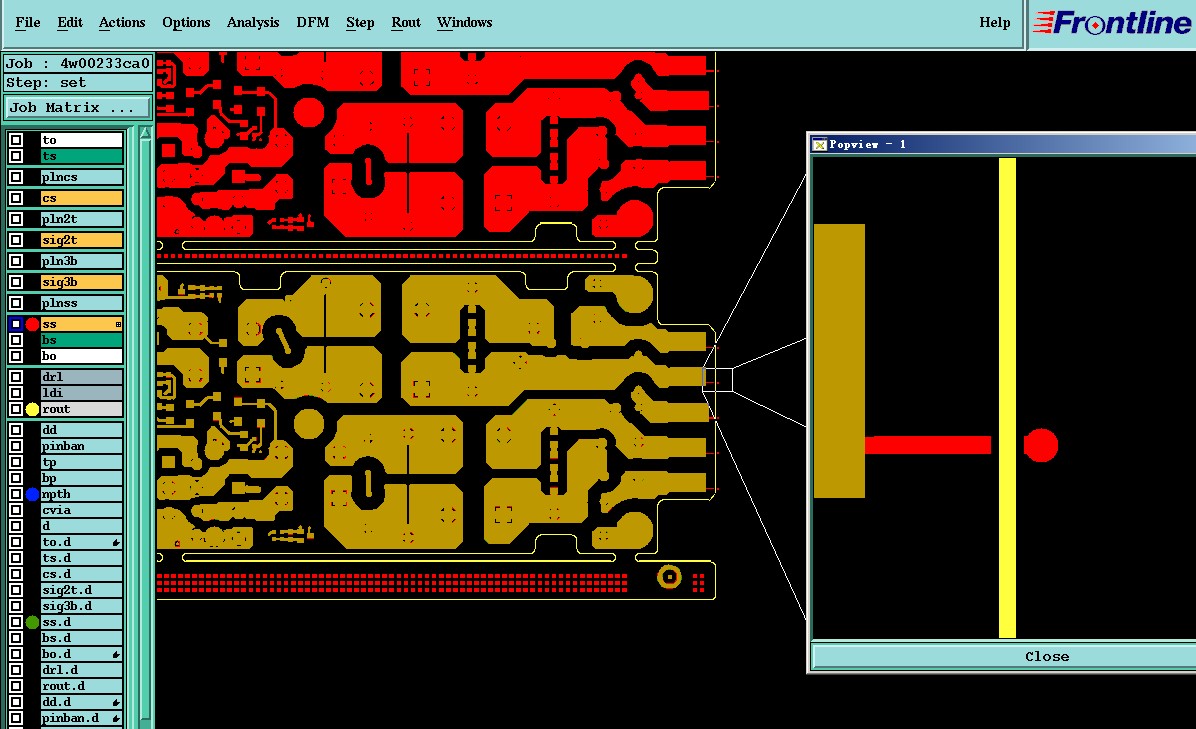1196x729 pixels.
Task: Click the yellow color dot of rout layer
Action: point(32,409)
